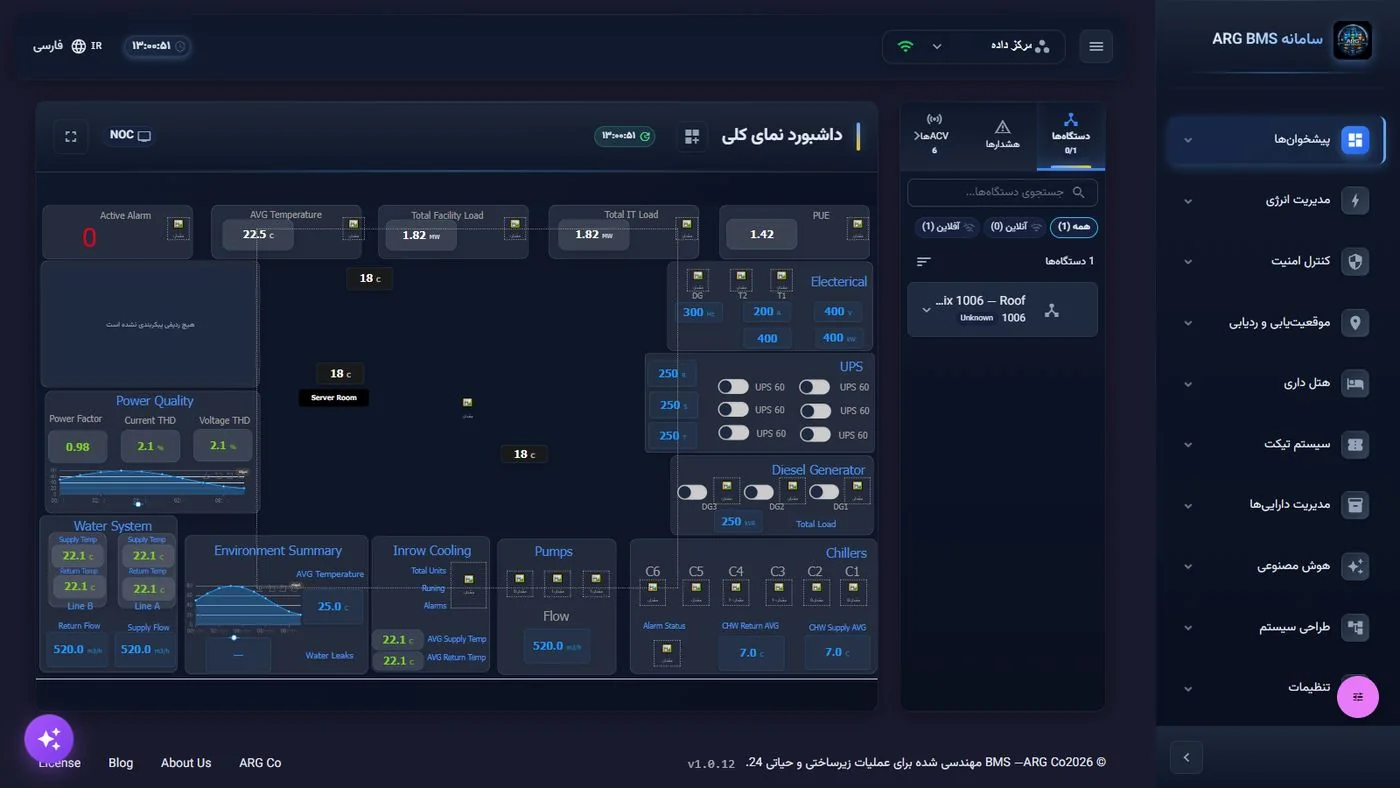The width and height of the screenshot is (1400, 788).
Task: Click the sort list icon above the device list
Action: click(x=923, y=261)
